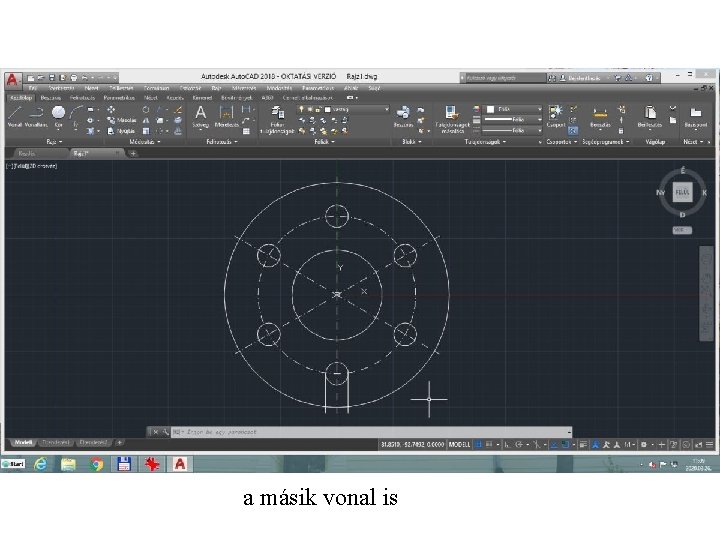Viewport: 720px width, 540px height.
Task: Select the Méretezés (Dimension) tool
Action: [x=226, y=117]
